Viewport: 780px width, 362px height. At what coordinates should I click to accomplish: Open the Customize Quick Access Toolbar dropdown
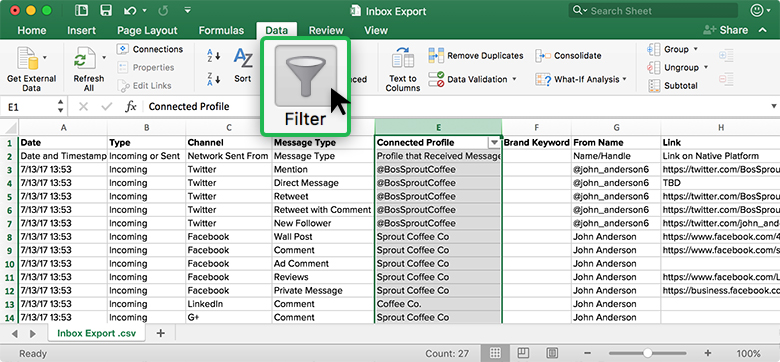point(188,10)
